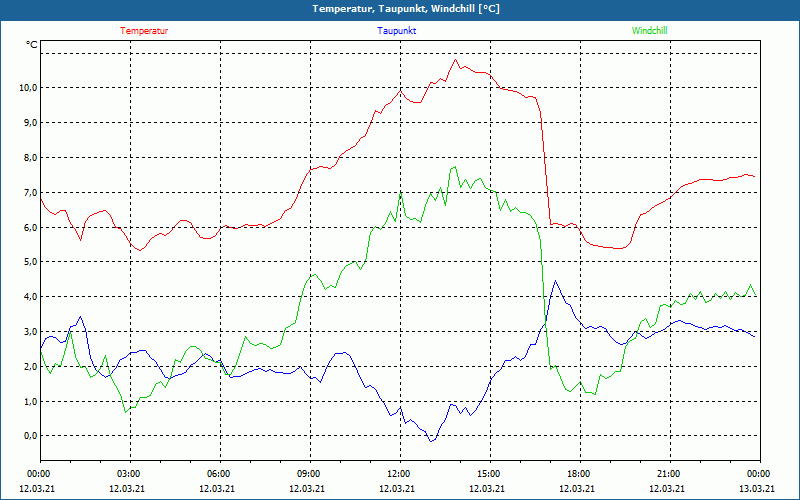Image resolution: width=800 pixels, height=500 pixels.
Task: Click the blue Taupunkt legend label
Action: coord(397,31)
